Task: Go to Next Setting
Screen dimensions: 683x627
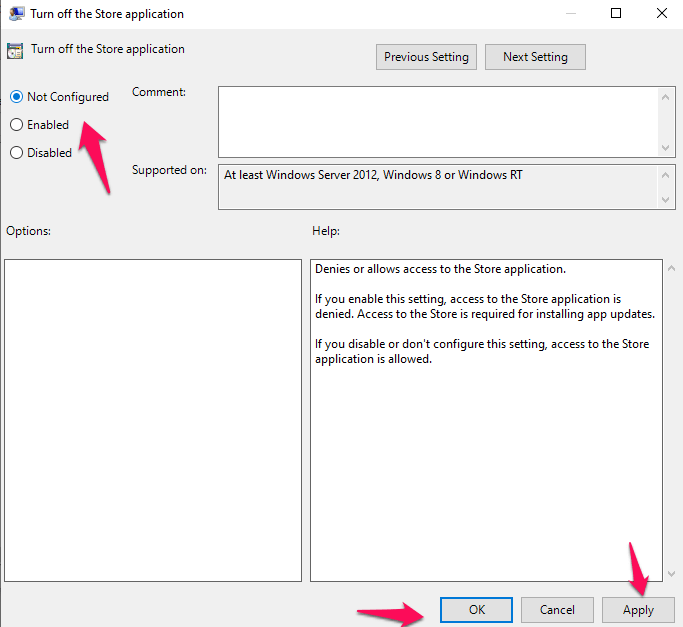Action: point(535,57)
